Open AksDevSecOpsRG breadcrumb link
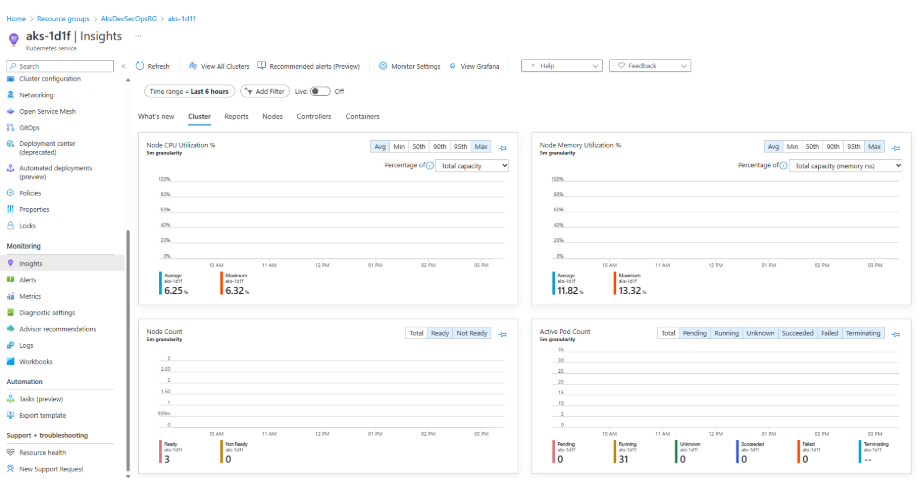The image size is (922, 486). point(129,19)
